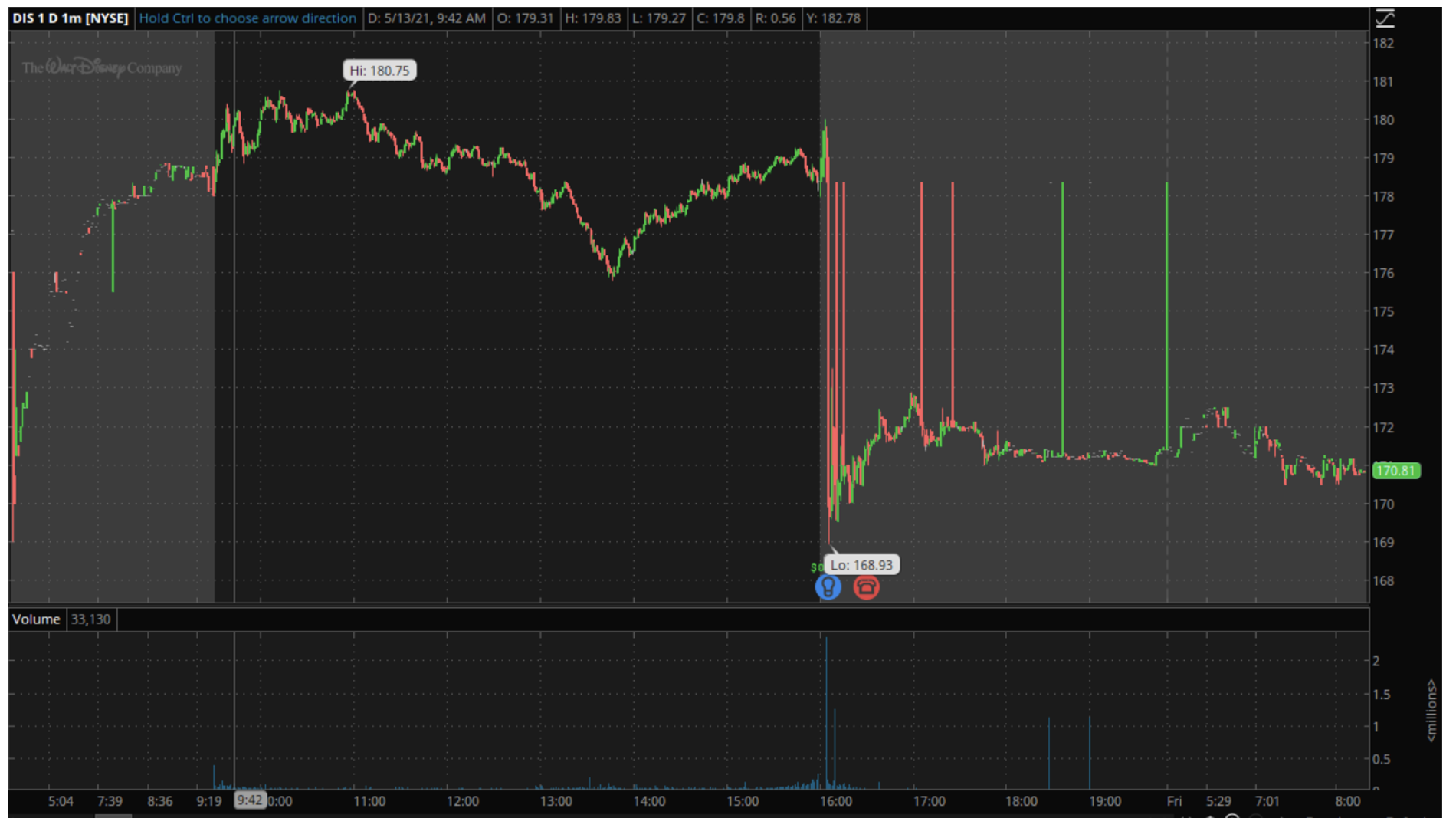Click the Hold Ctrl to choose arrow direction hint
This screenshot has width=1456, height=828.
(x=248, y=18)
